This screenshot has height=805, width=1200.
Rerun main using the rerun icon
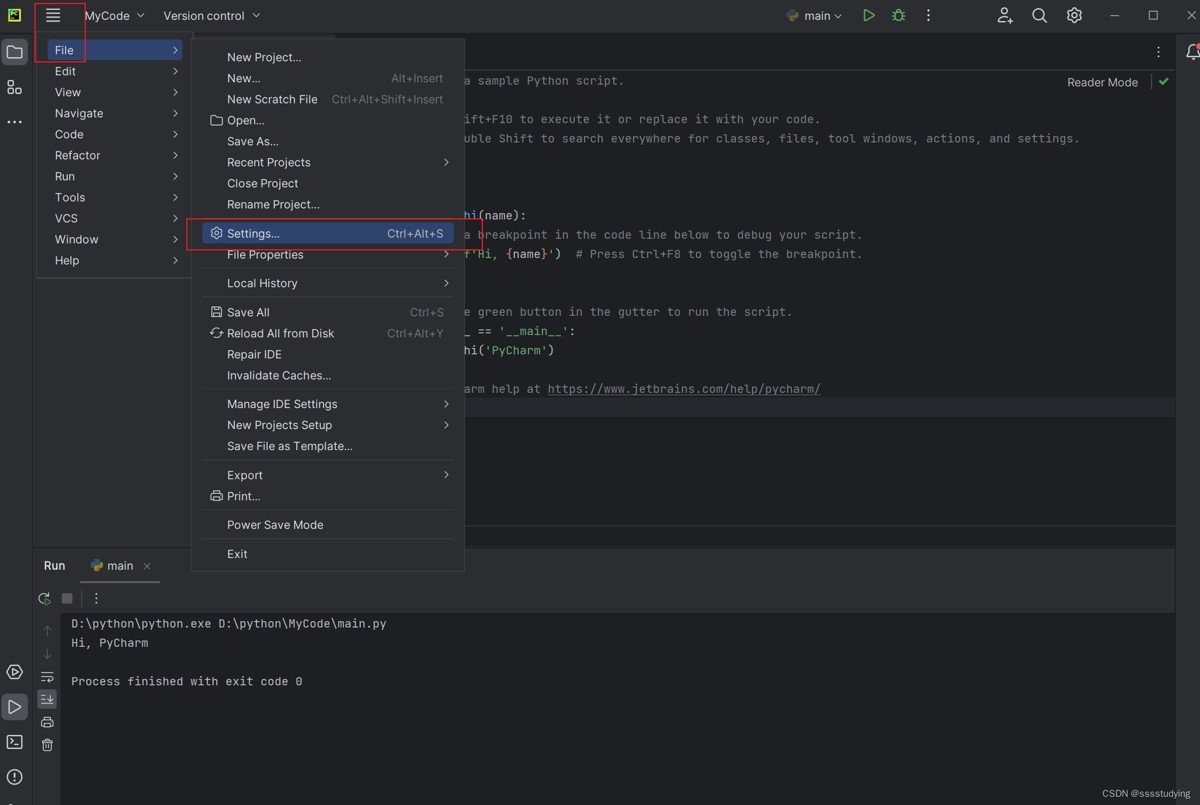(x=44, y=598)
